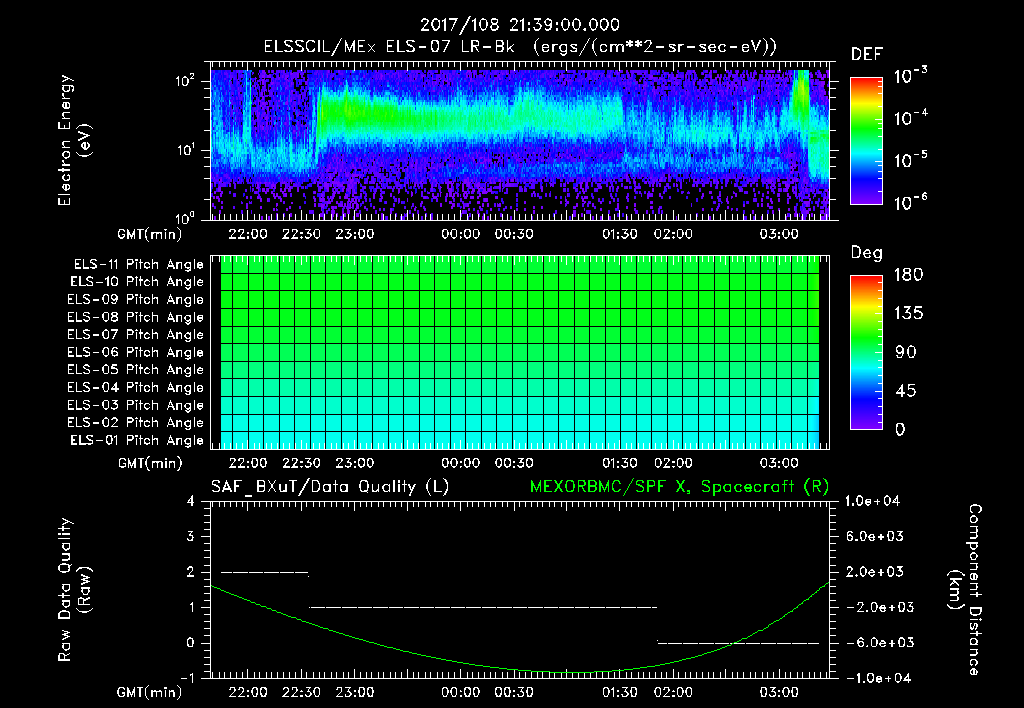The width and height of the screenshot is (1024, 708).
Task: Click the '180' tick on Deg colorbar
Action: click(x=908, y=275)
